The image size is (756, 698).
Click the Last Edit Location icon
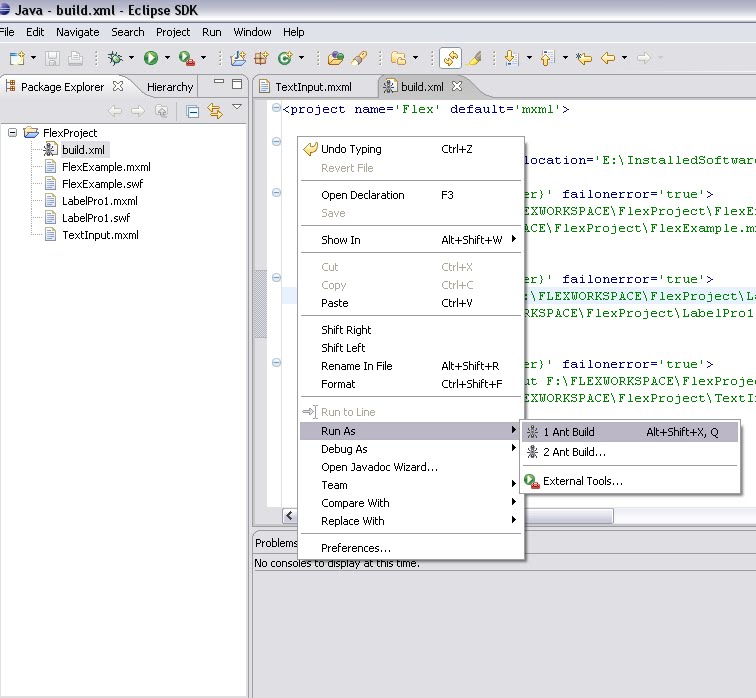(x=584, y=58)
